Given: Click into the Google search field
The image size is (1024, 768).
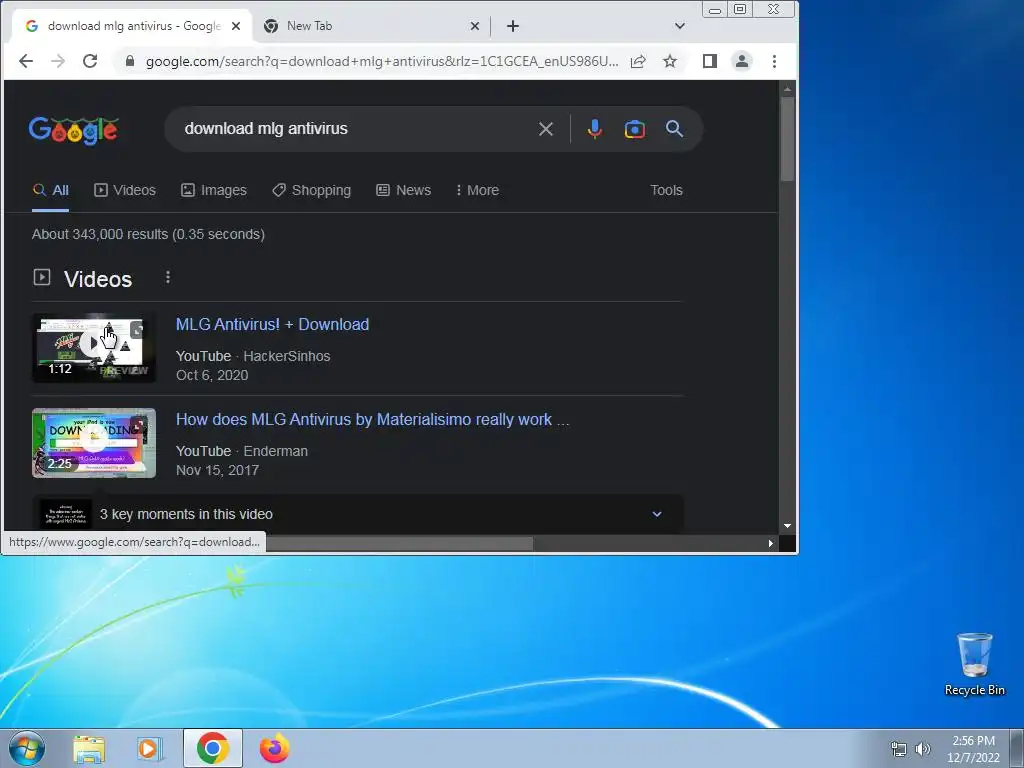Looking at the screenshot, I should [353, 129].
